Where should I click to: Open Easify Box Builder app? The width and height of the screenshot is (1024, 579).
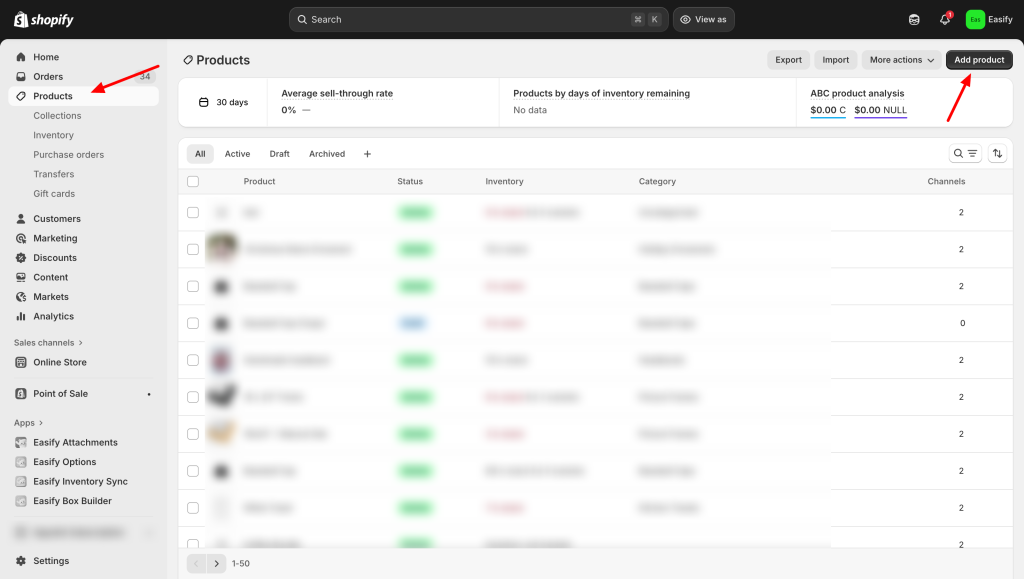tap(72, 501)
